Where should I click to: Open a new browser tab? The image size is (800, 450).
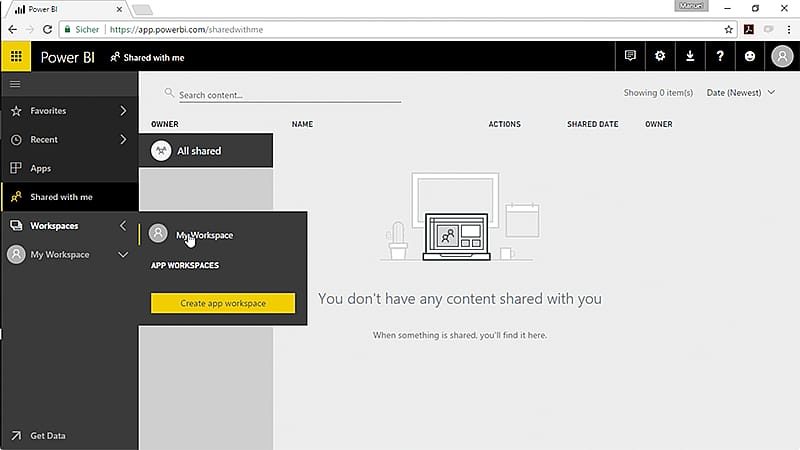click(142, 10)
